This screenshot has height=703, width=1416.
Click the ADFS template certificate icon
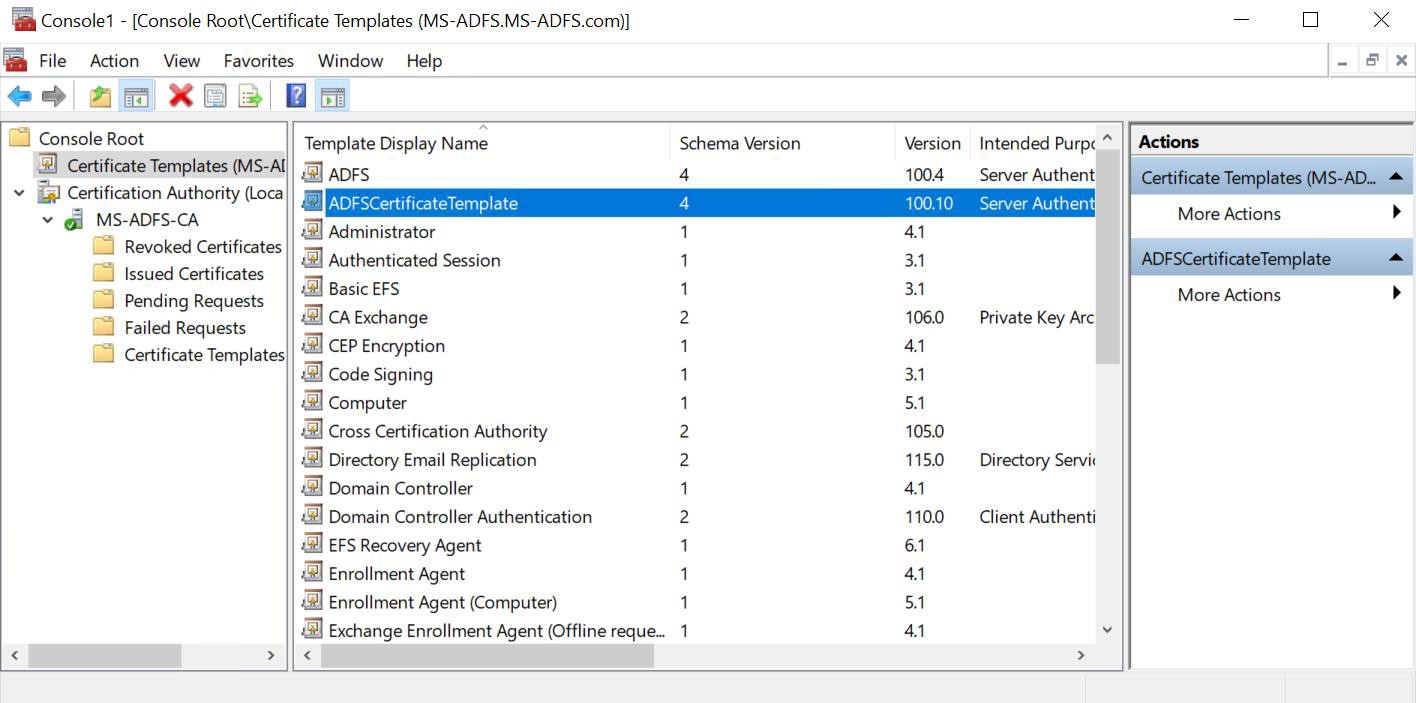click(313, 174)
